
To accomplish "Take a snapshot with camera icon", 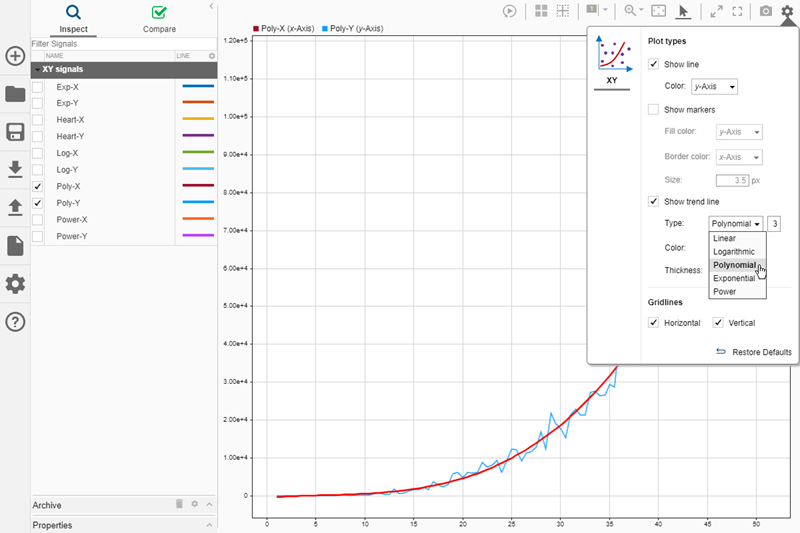I will pyautogui.click(x=765, y=11).
